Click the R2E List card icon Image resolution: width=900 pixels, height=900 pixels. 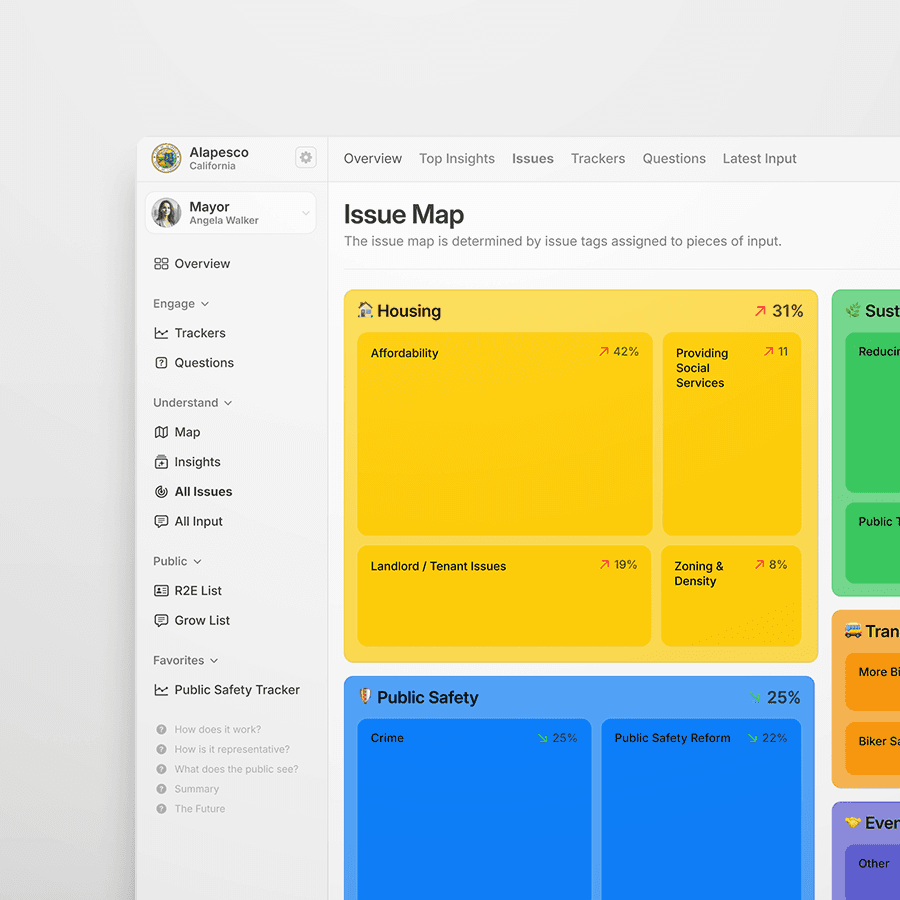pyautogui.click(x=161, y=591)
